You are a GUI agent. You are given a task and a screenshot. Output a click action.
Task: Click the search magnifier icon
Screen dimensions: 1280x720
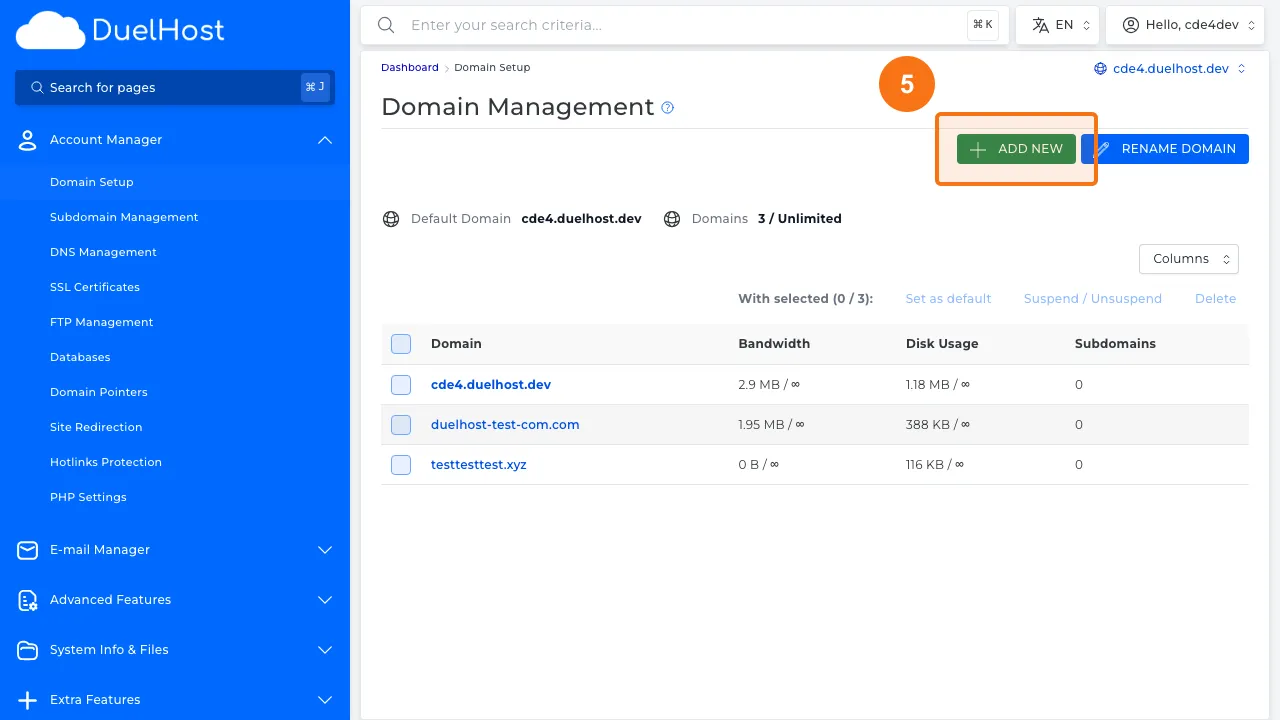tap(386, 25)
